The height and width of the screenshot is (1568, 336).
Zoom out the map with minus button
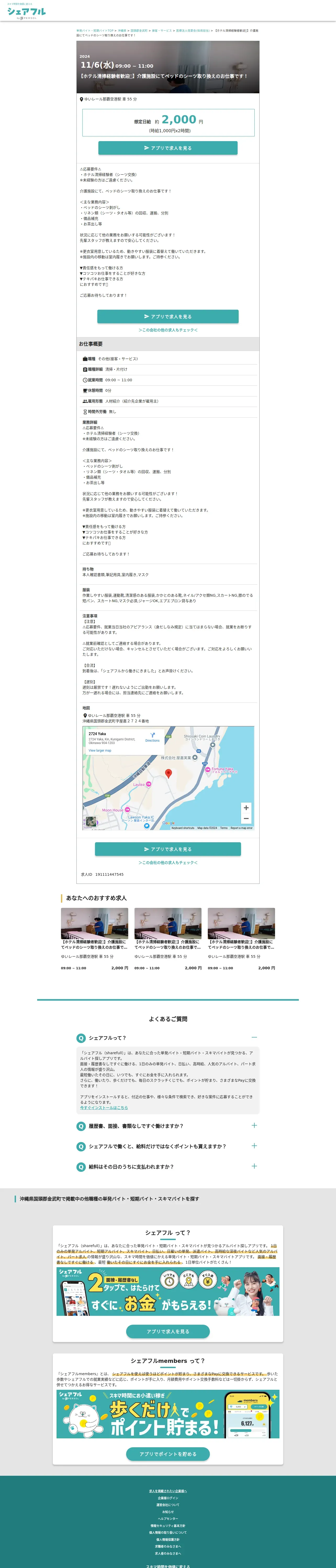[x=246, y=819]
